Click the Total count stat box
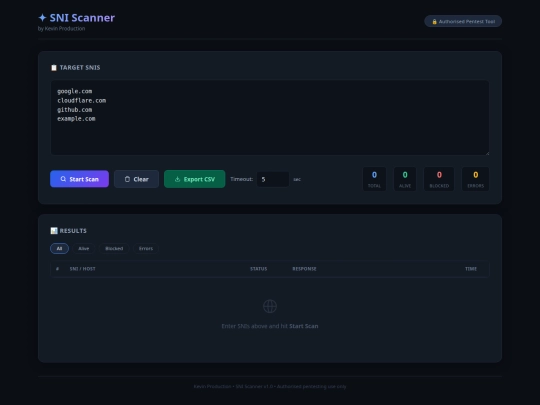 pyautogui.click(x=374, y=179)
